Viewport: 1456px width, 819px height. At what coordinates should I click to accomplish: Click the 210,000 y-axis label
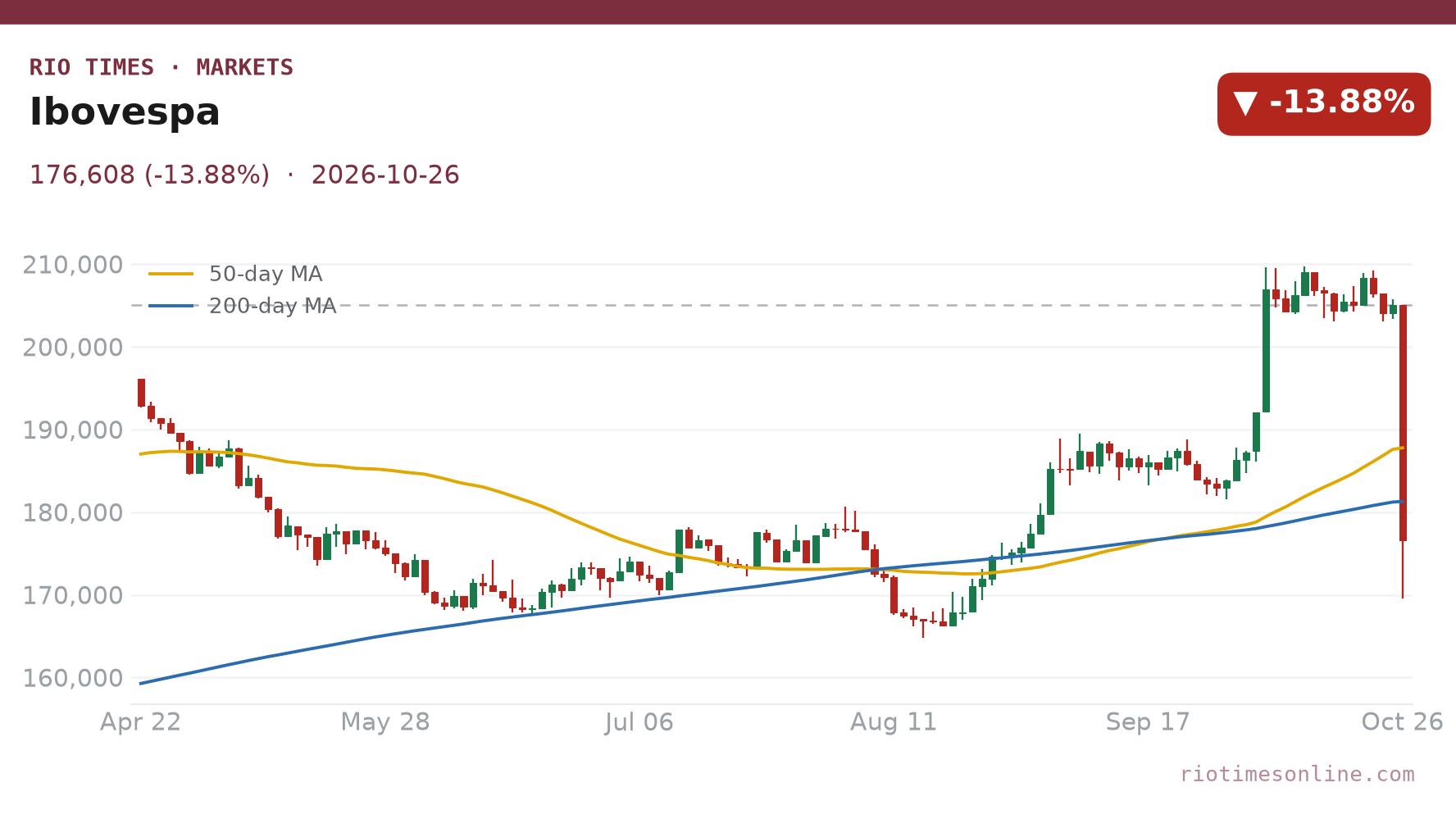(73, 265)
